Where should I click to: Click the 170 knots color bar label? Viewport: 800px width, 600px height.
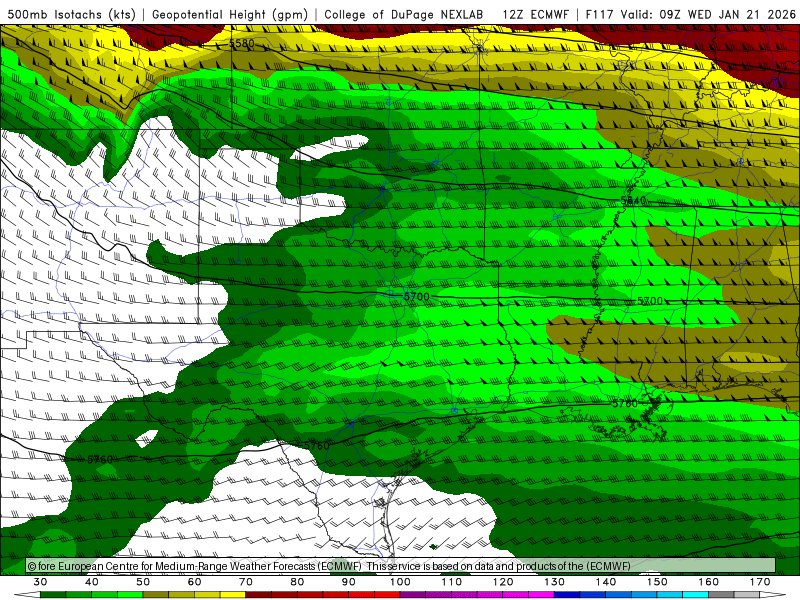(x=760, y=582)
